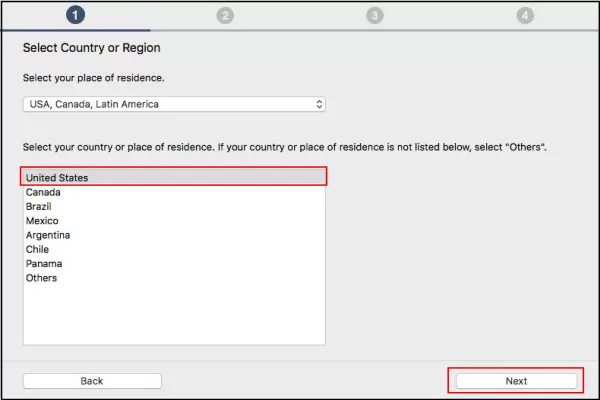
Task: Click the step 4 circle indicator
Action: pyautogui.click(x=525, y=16)
